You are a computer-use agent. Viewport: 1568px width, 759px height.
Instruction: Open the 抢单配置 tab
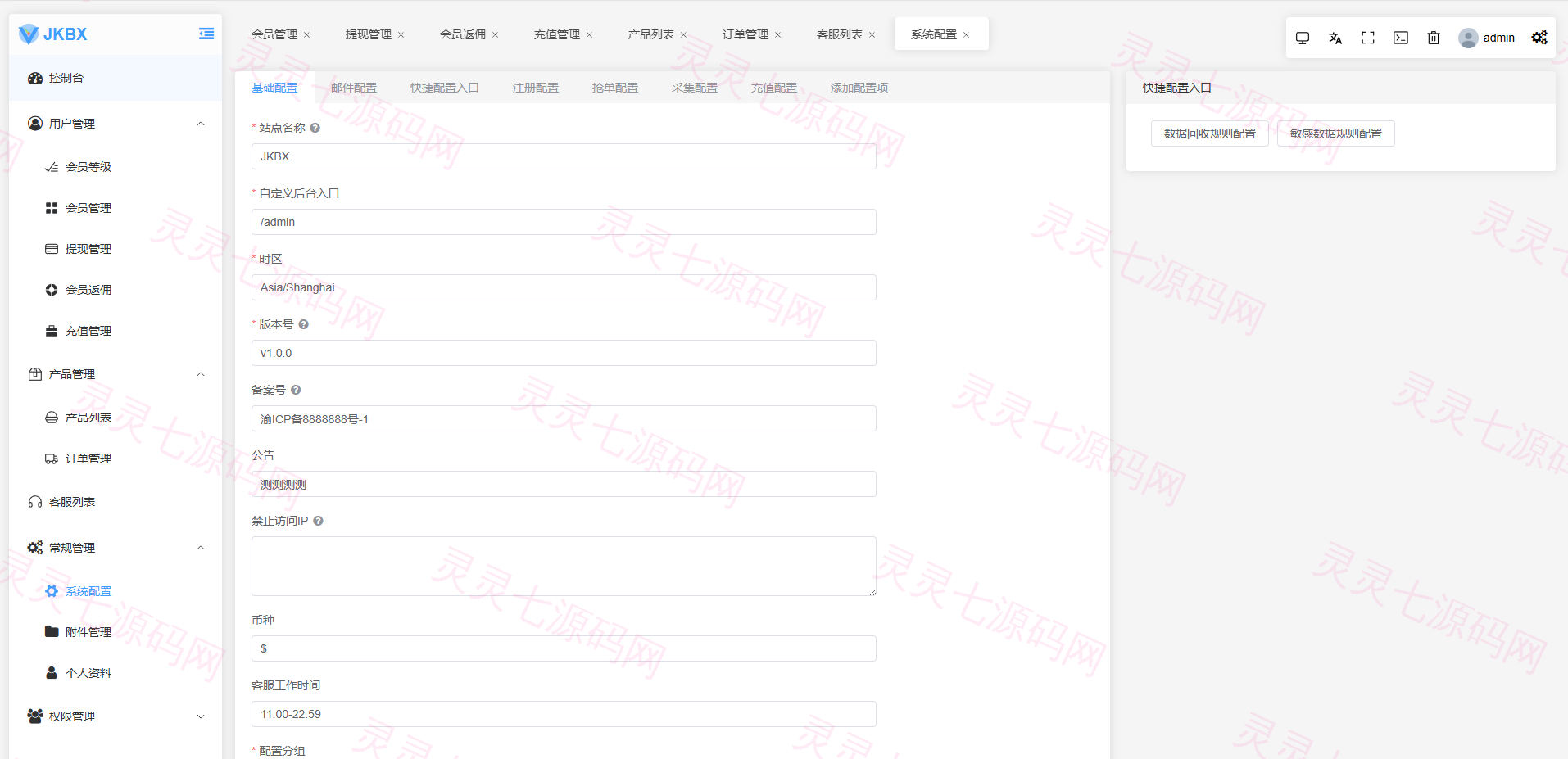615,88
